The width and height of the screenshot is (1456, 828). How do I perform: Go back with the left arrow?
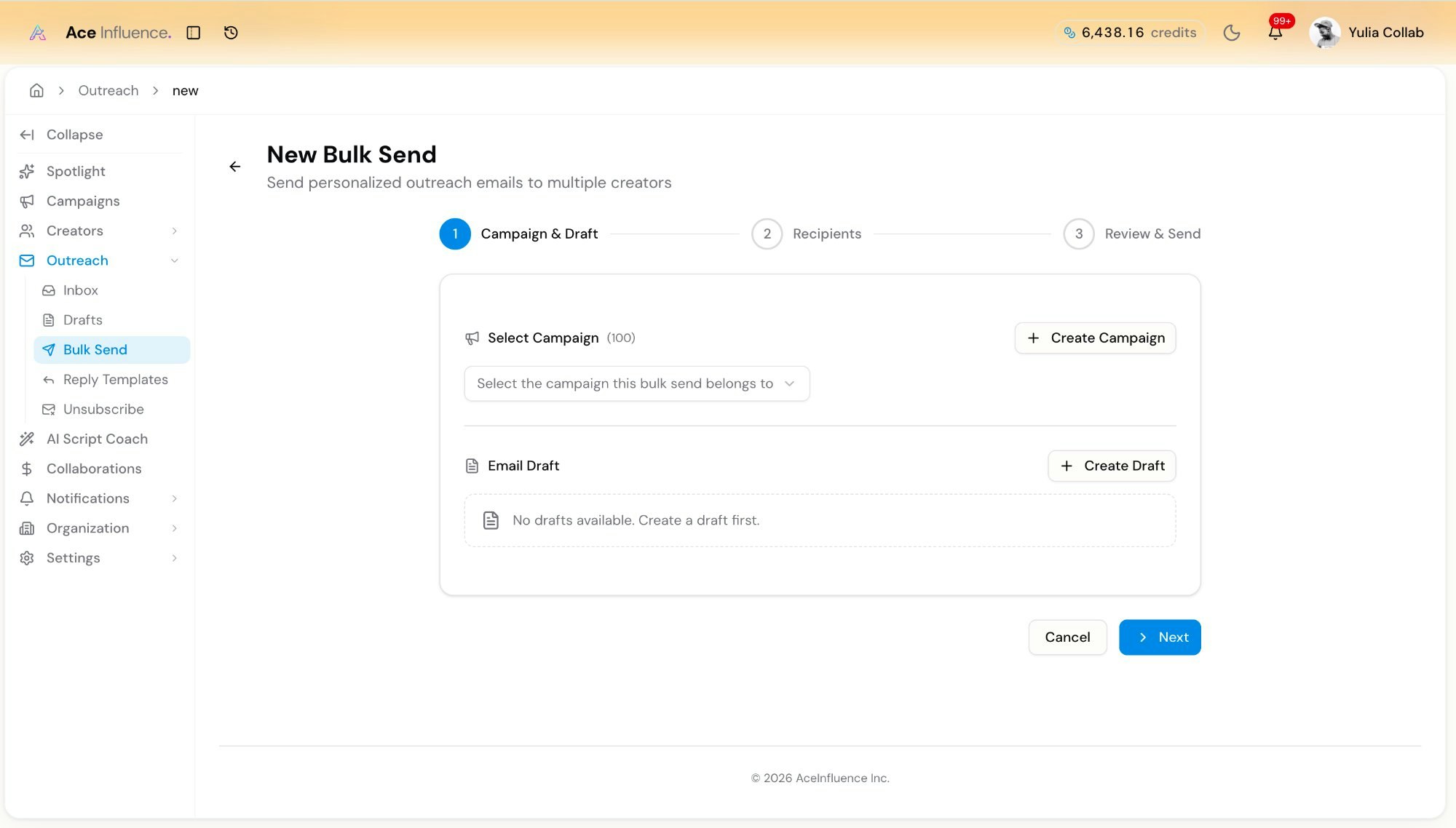[x=234, y=167]
